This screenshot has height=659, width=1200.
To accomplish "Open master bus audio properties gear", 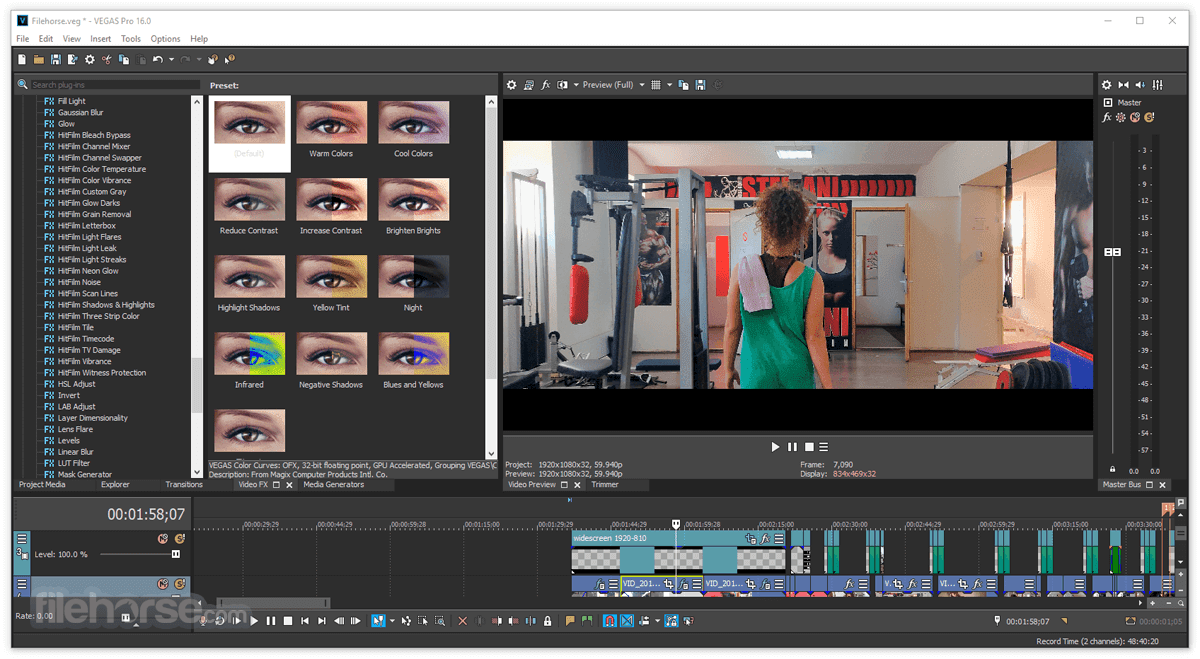I will [x=1107, y=85].
